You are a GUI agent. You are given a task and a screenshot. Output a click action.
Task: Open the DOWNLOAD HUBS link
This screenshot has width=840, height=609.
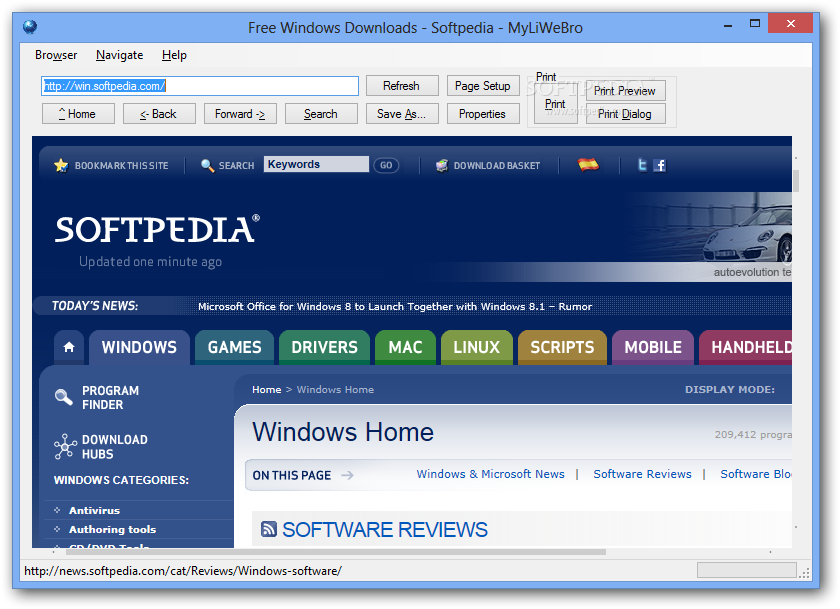click(x=115, y=447)
